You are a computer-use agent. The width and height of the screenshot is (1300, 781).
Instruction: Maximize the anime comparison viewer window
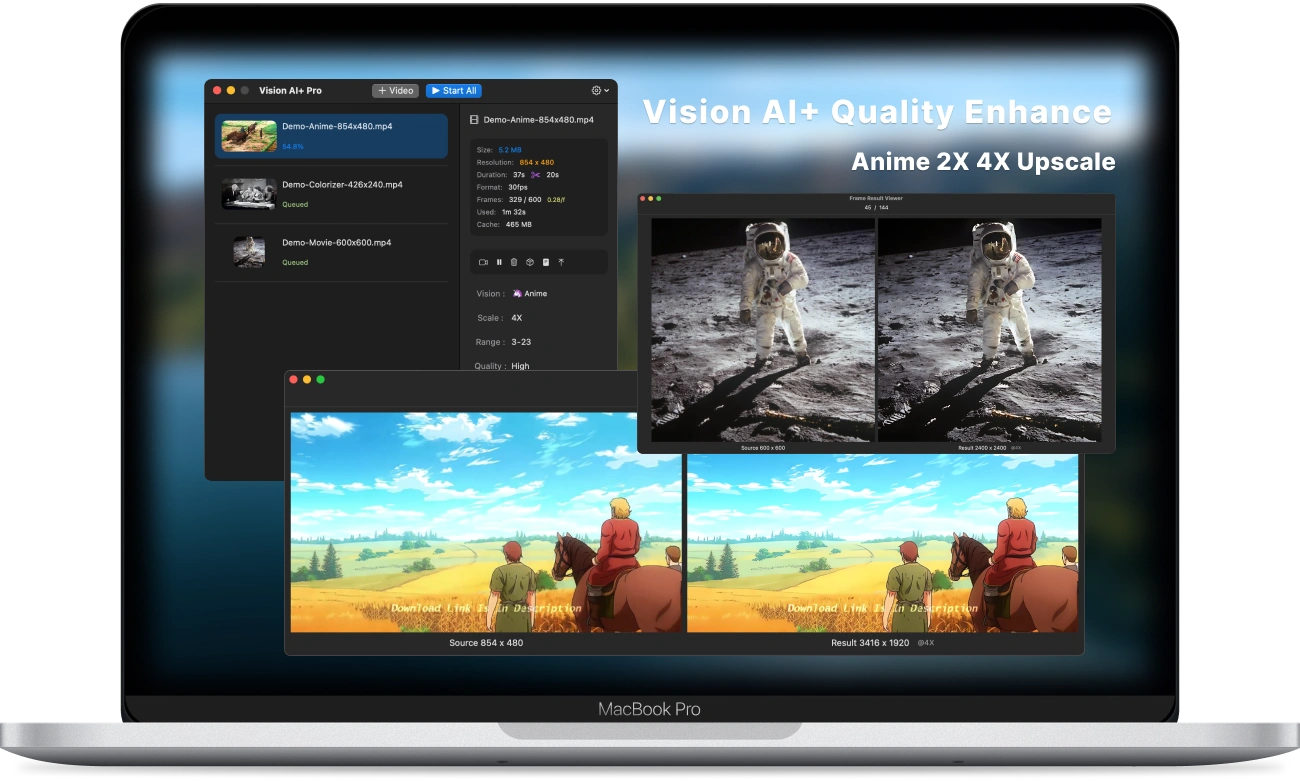(321, 380)
